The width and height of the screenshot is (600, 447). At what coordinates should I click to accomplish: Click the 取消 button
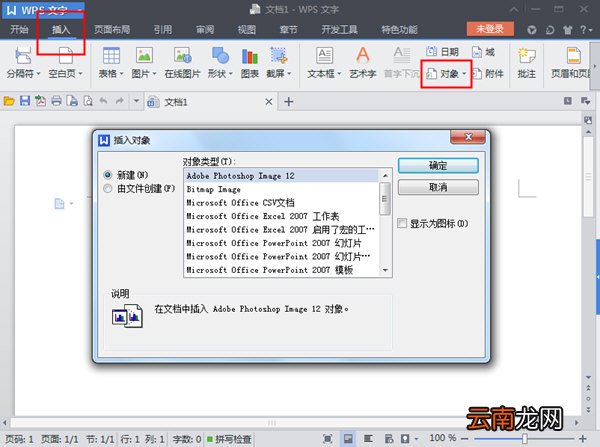click(x=438, y=187)
